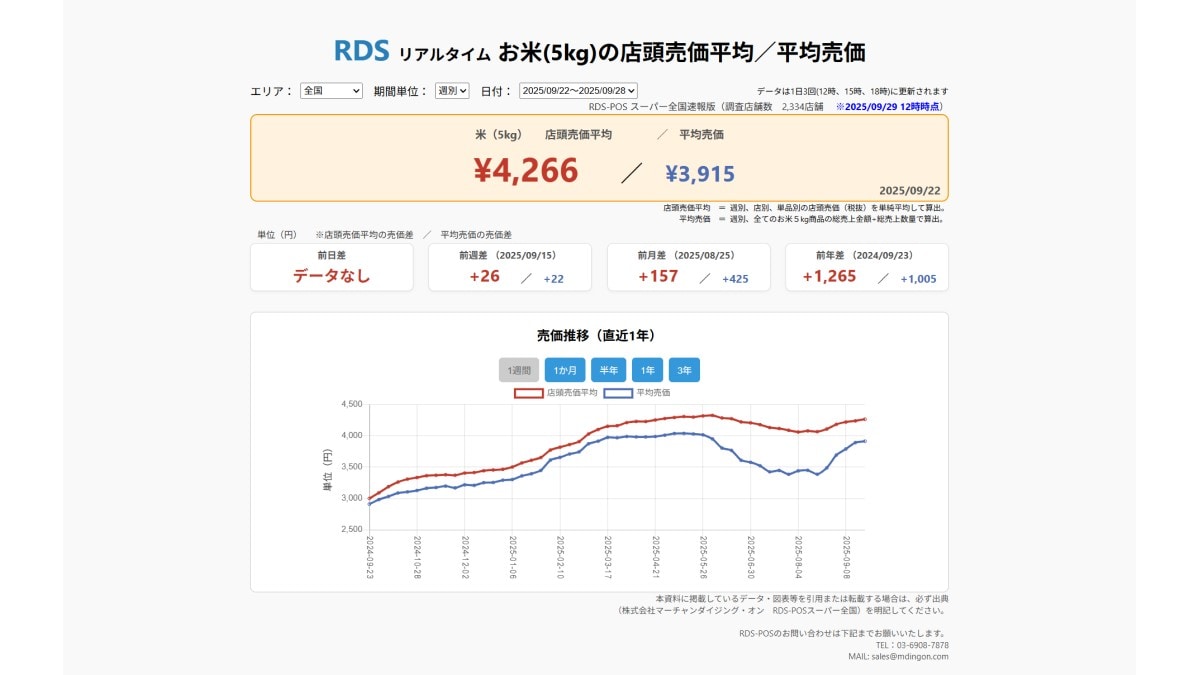
Task: Click the +1,005 blue year difference value
Action: pos(918,279)
